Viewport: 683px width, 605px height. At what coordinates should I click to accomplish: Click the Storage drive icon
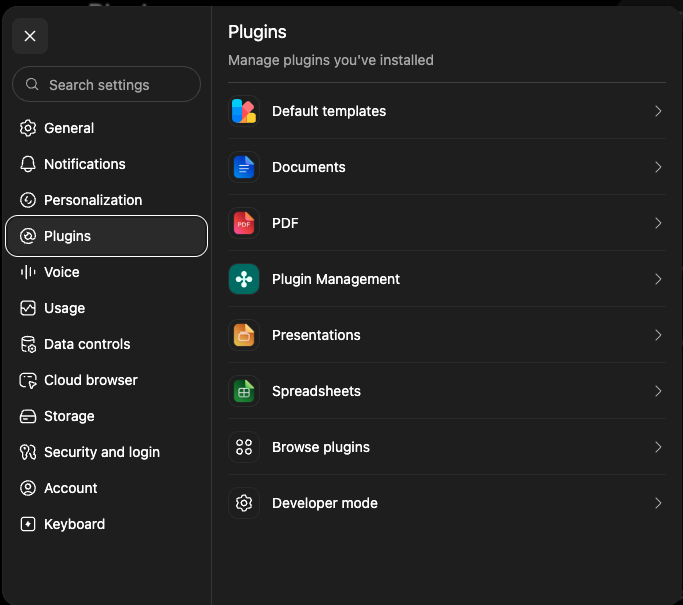pos(28,416)
